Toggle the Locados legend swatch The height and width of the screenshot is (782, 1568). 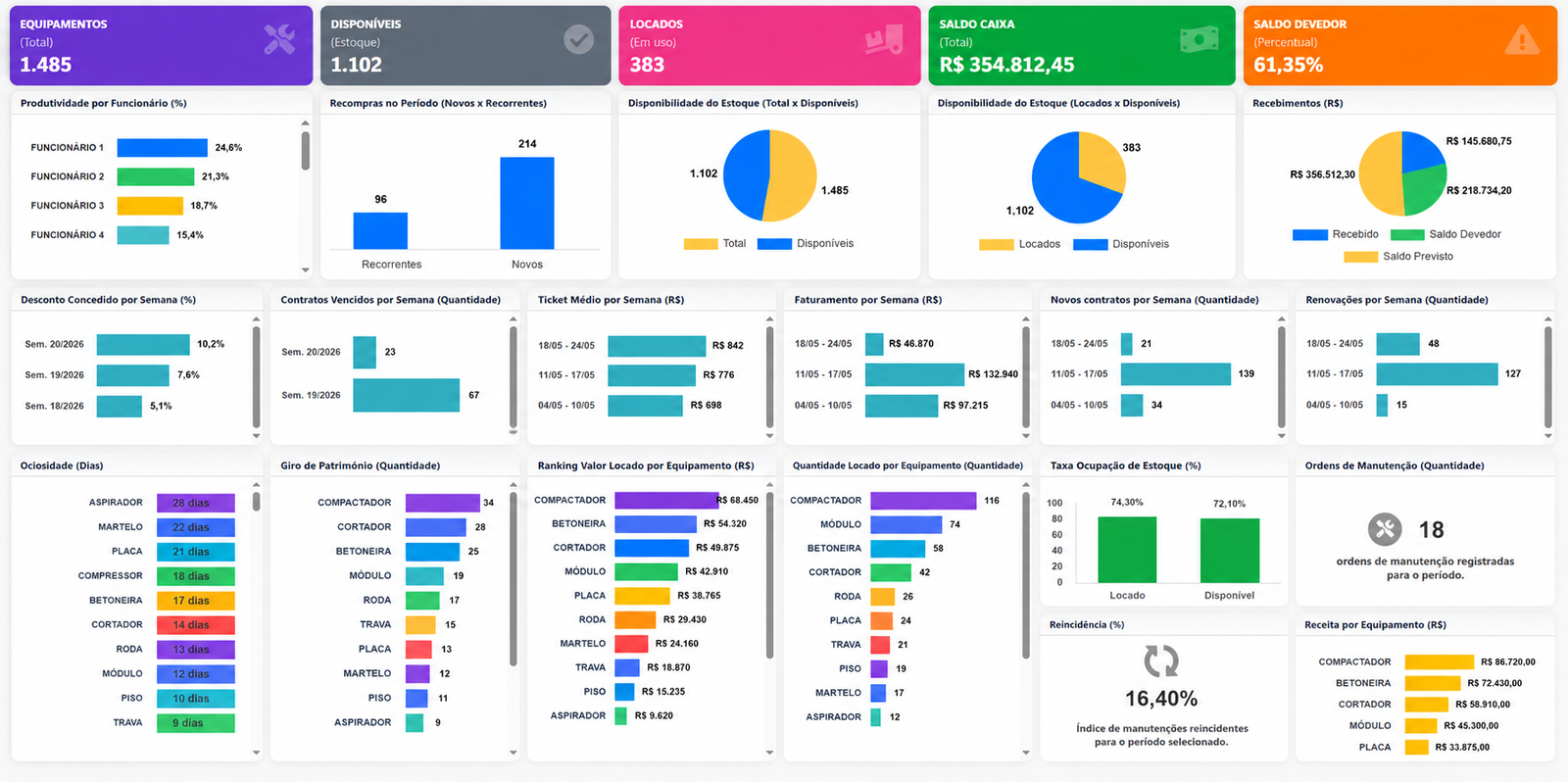tap(997, 245)
